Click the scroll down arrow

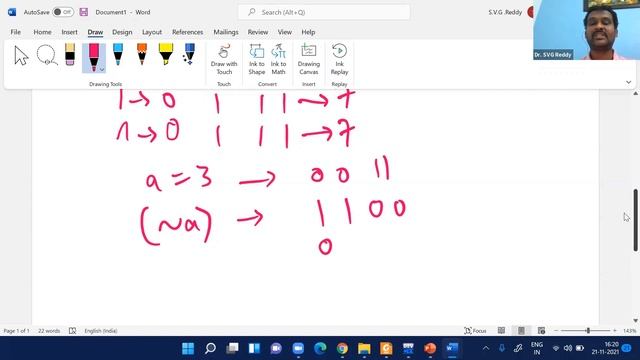(636, 321)
